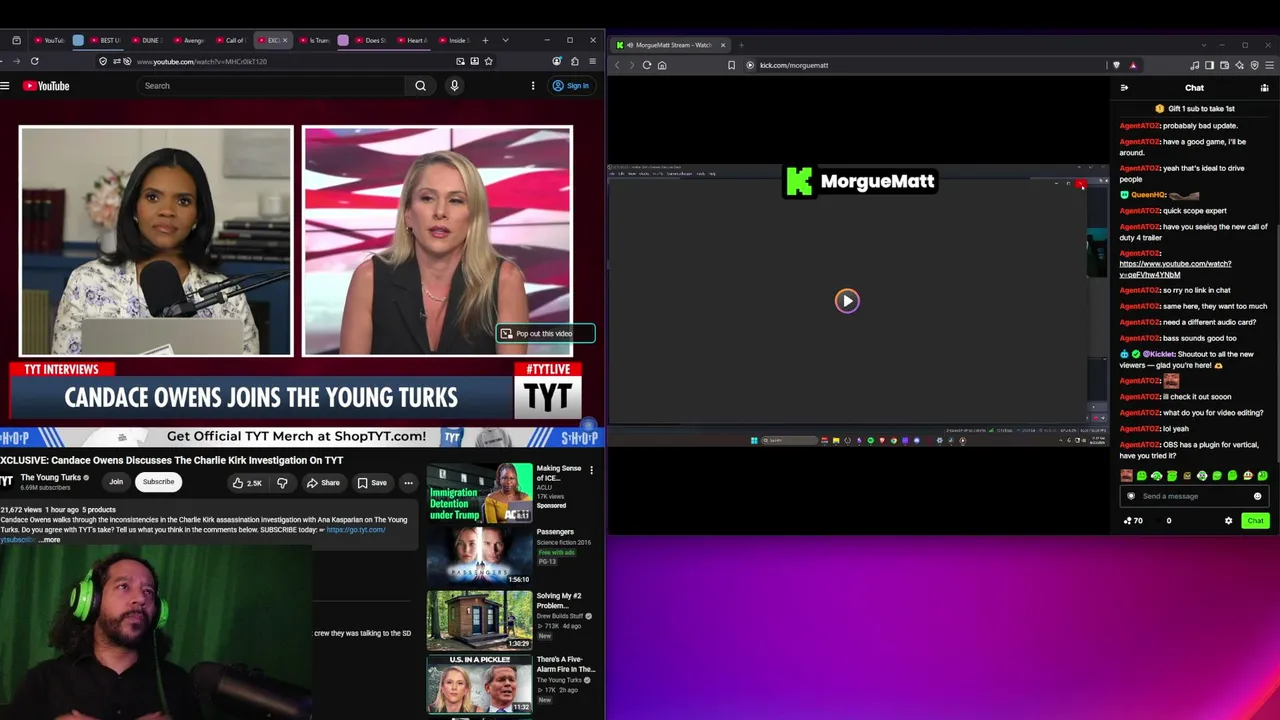Open the emote picker in chat input

pyautogui.click(x=1258, y=496)
